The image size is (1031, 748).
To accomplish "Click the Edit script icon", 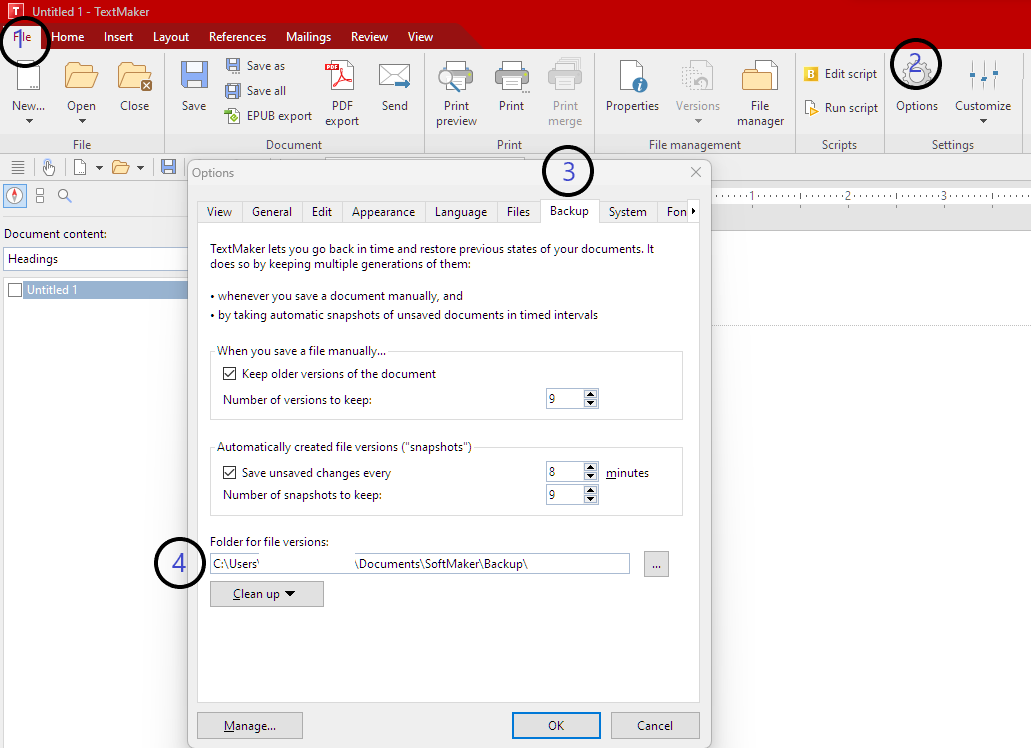I will coord(812,74).
